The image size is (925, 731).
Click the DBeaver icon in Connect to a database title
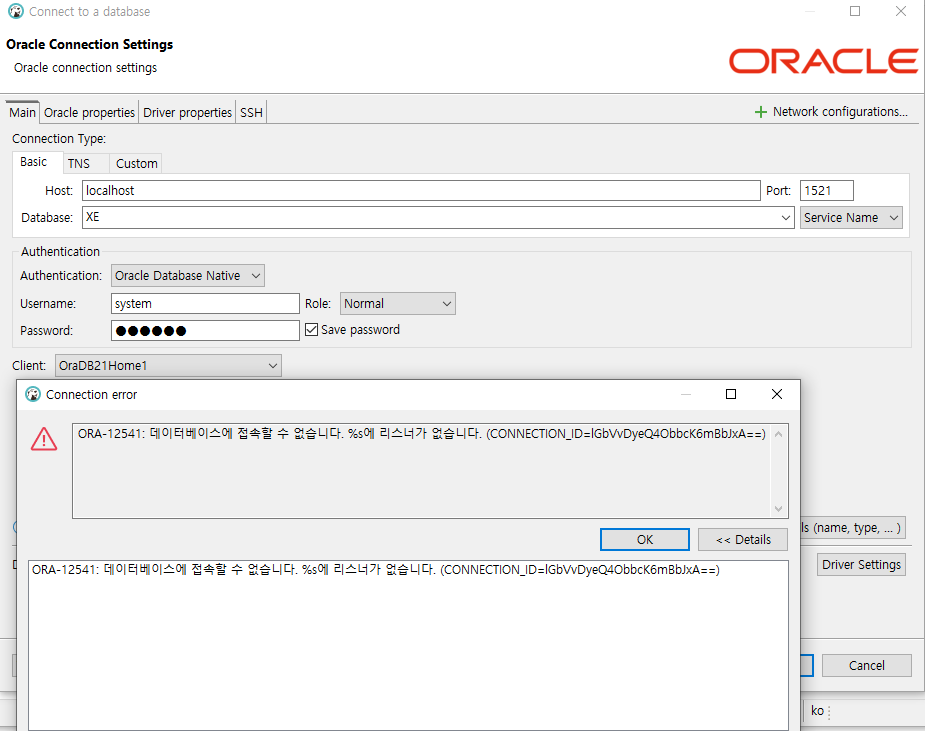coord(16,11)
